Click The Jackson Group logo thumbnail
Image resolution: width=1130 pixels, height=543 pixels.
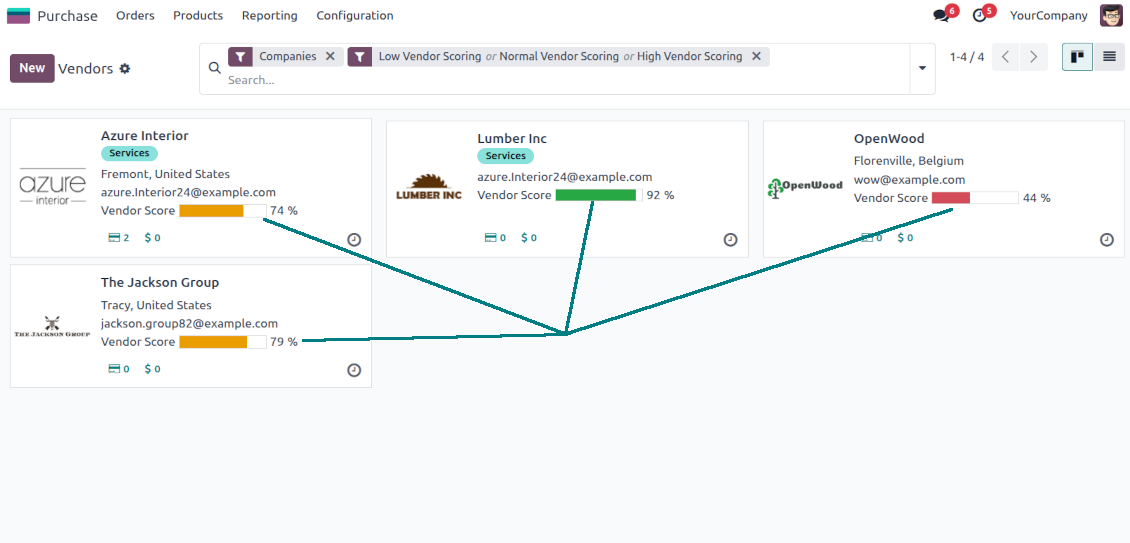[x=52, y=326]
